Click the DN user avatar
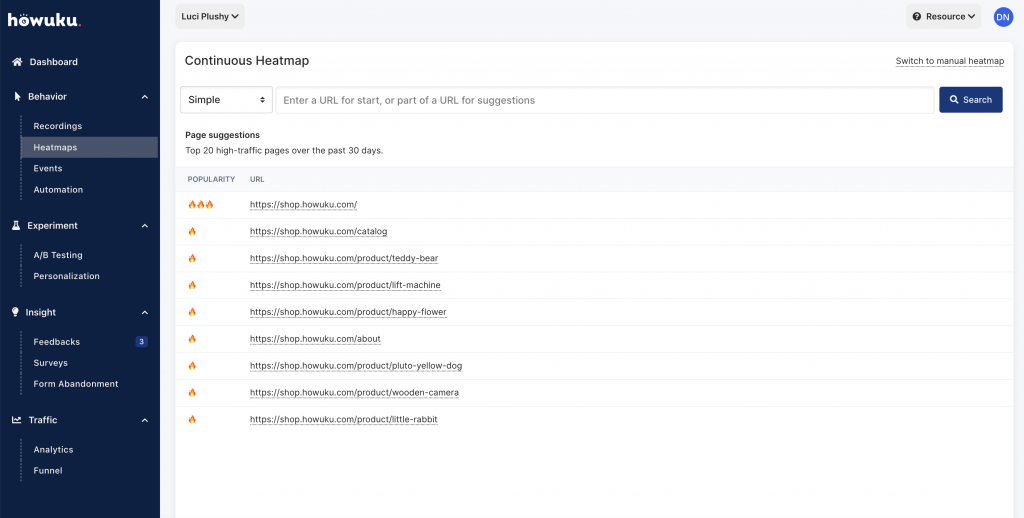The width and height of the screenshot is (1024, 518). click(x=1002, y=16)
